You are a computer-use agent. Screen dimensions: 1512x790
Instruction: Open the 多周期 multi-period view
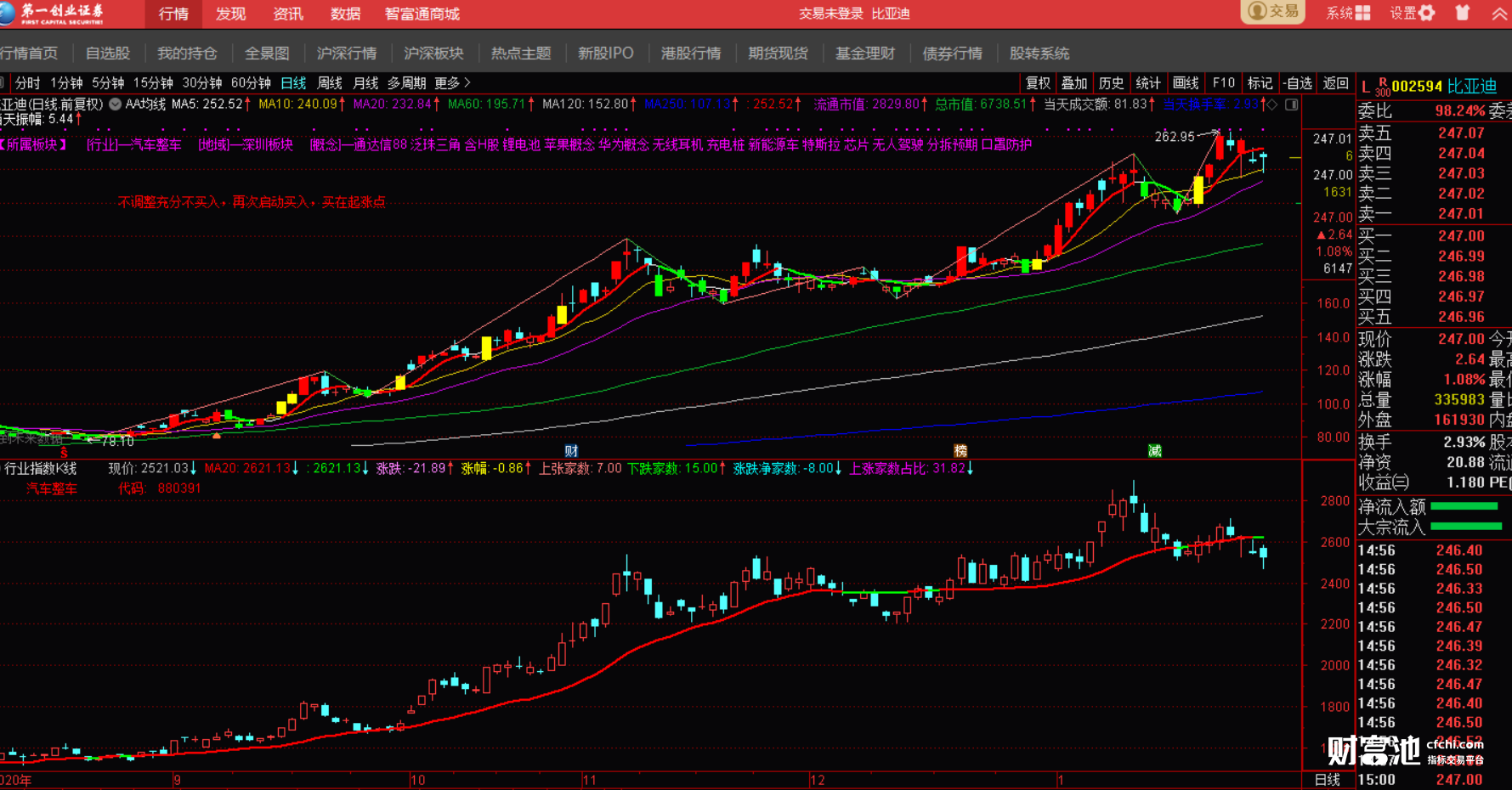pos(406,83)
